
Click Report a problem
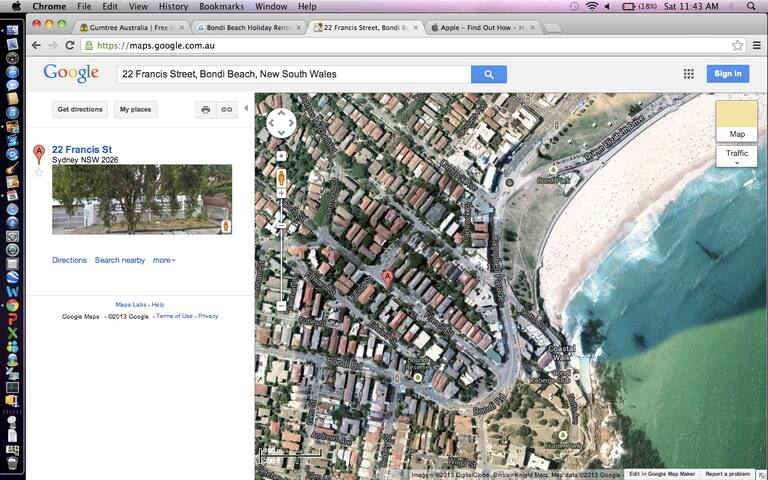pos(727,474)
